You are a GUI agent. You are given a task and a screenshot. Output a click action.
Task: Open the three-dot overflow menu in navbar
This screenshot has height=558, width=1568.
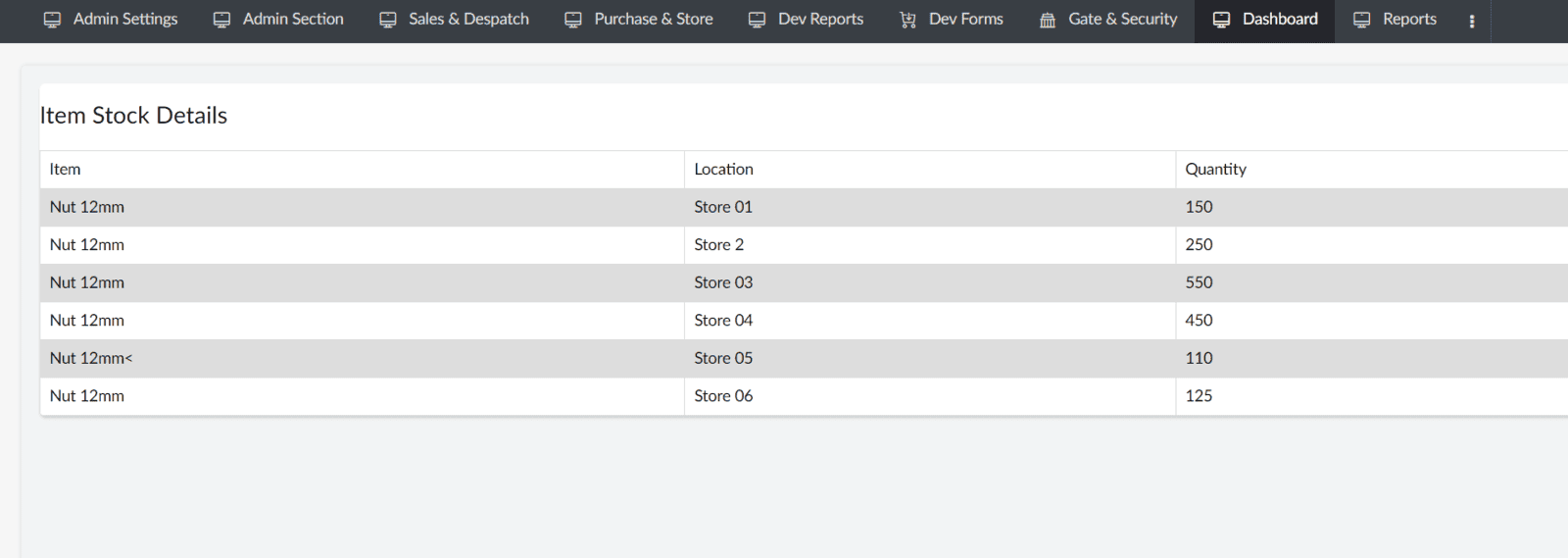pos(1472,21)
